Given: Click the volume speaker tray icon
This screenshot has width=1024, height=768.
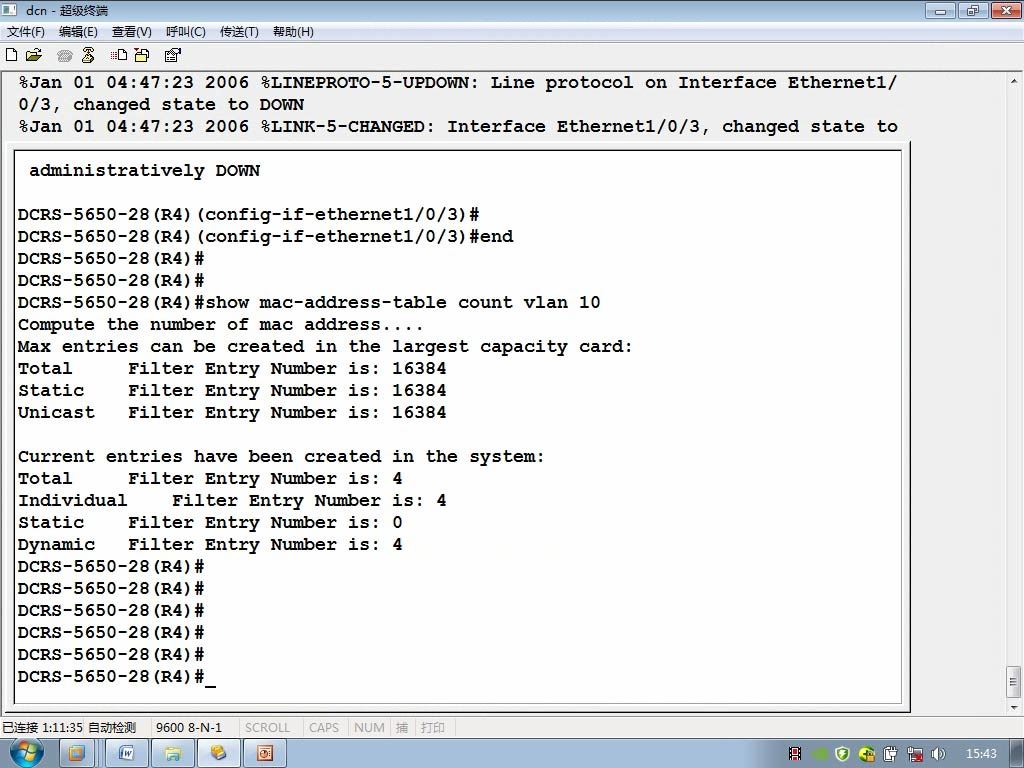Looking at the screenshot, I should click(x=938, y=754).
